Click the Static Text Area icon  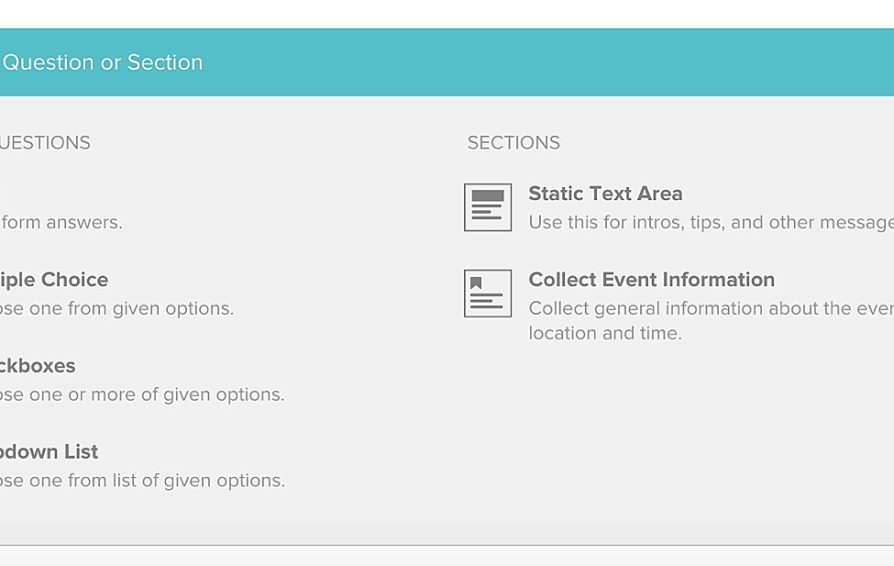tap(488, 207)
